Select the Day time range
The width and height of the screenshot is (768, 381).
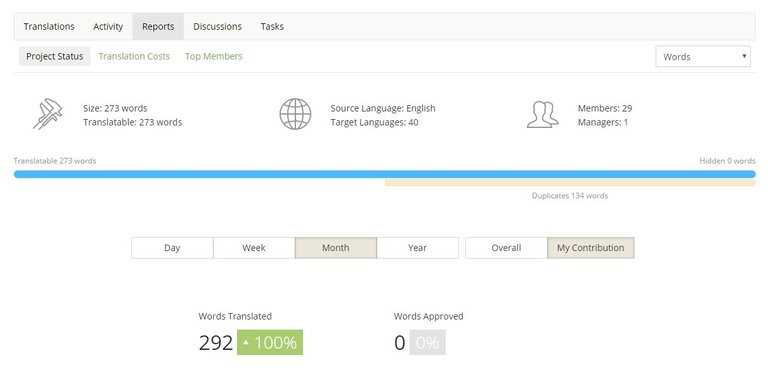172,248
